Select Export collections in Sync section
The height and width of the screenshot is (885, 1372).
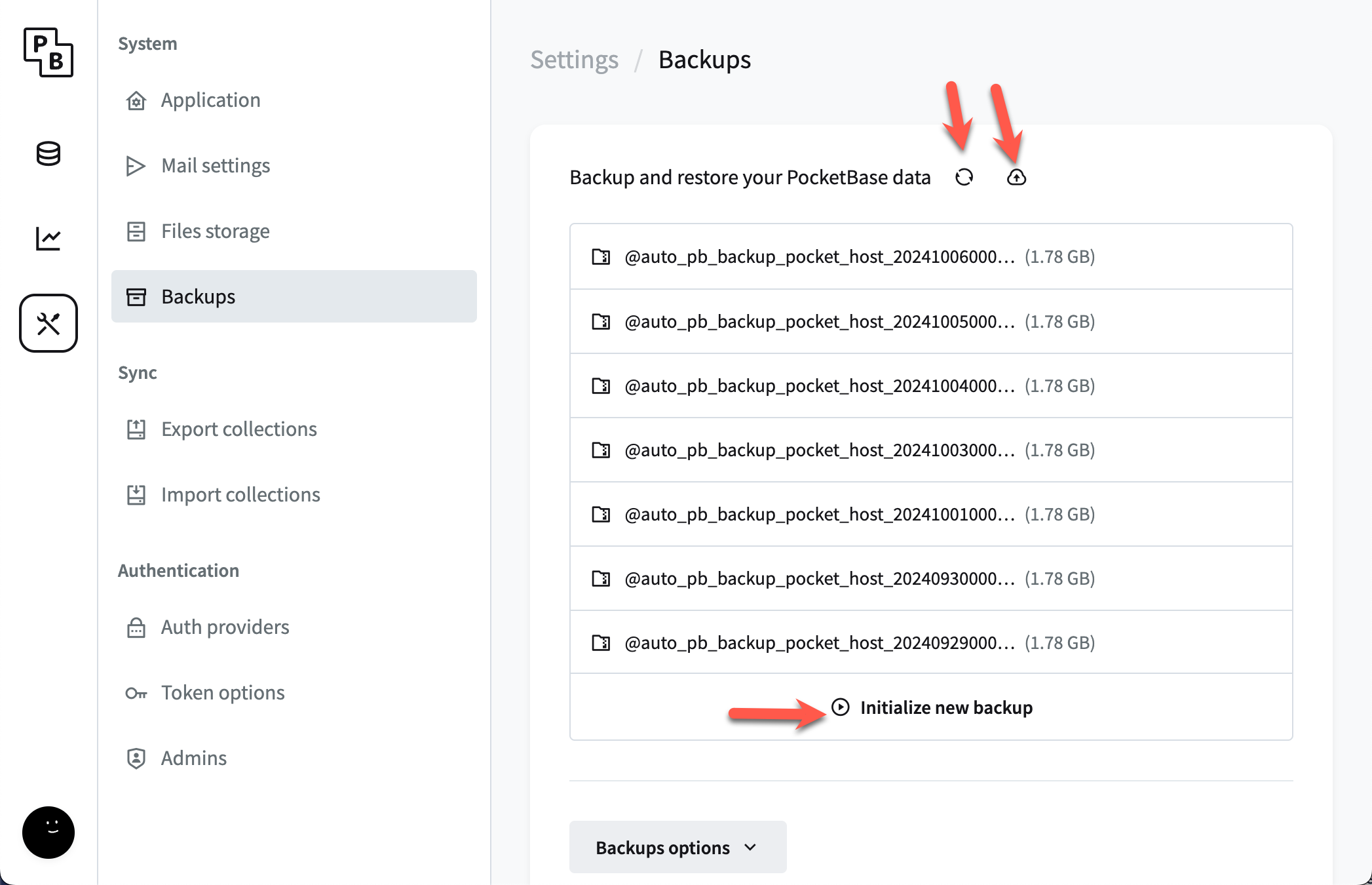click(x=238, y=429)
